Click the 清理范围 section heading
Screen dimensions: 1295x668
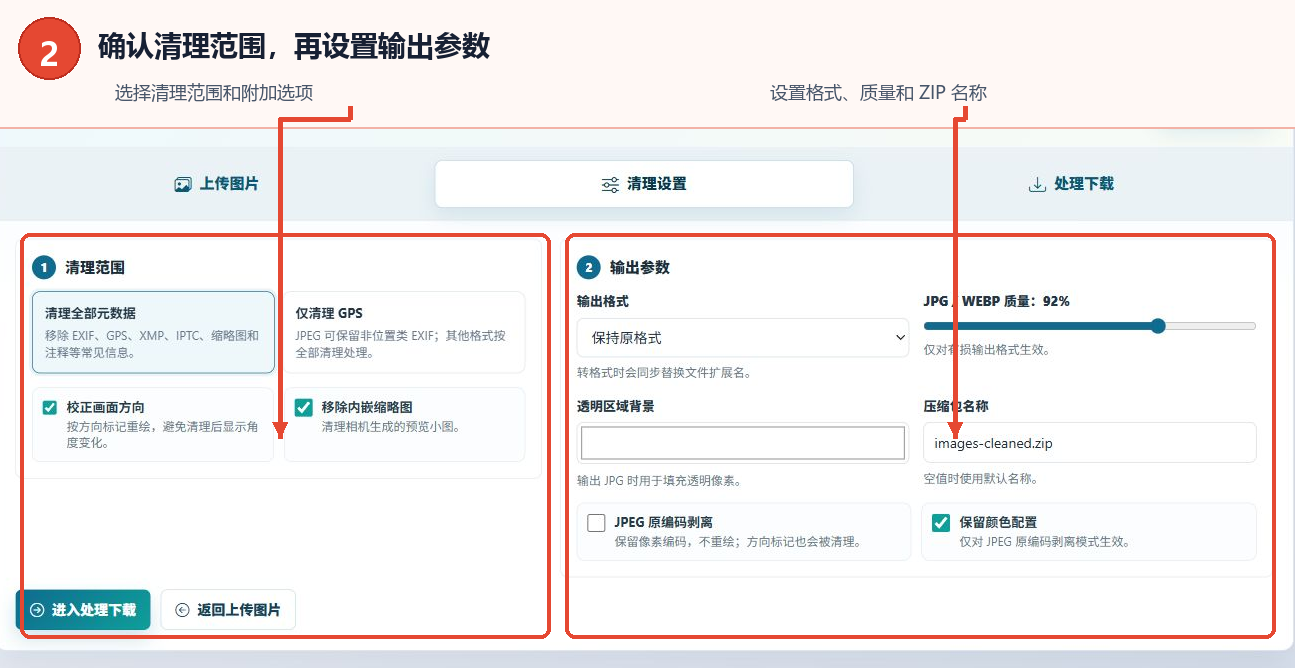[95, 267]
